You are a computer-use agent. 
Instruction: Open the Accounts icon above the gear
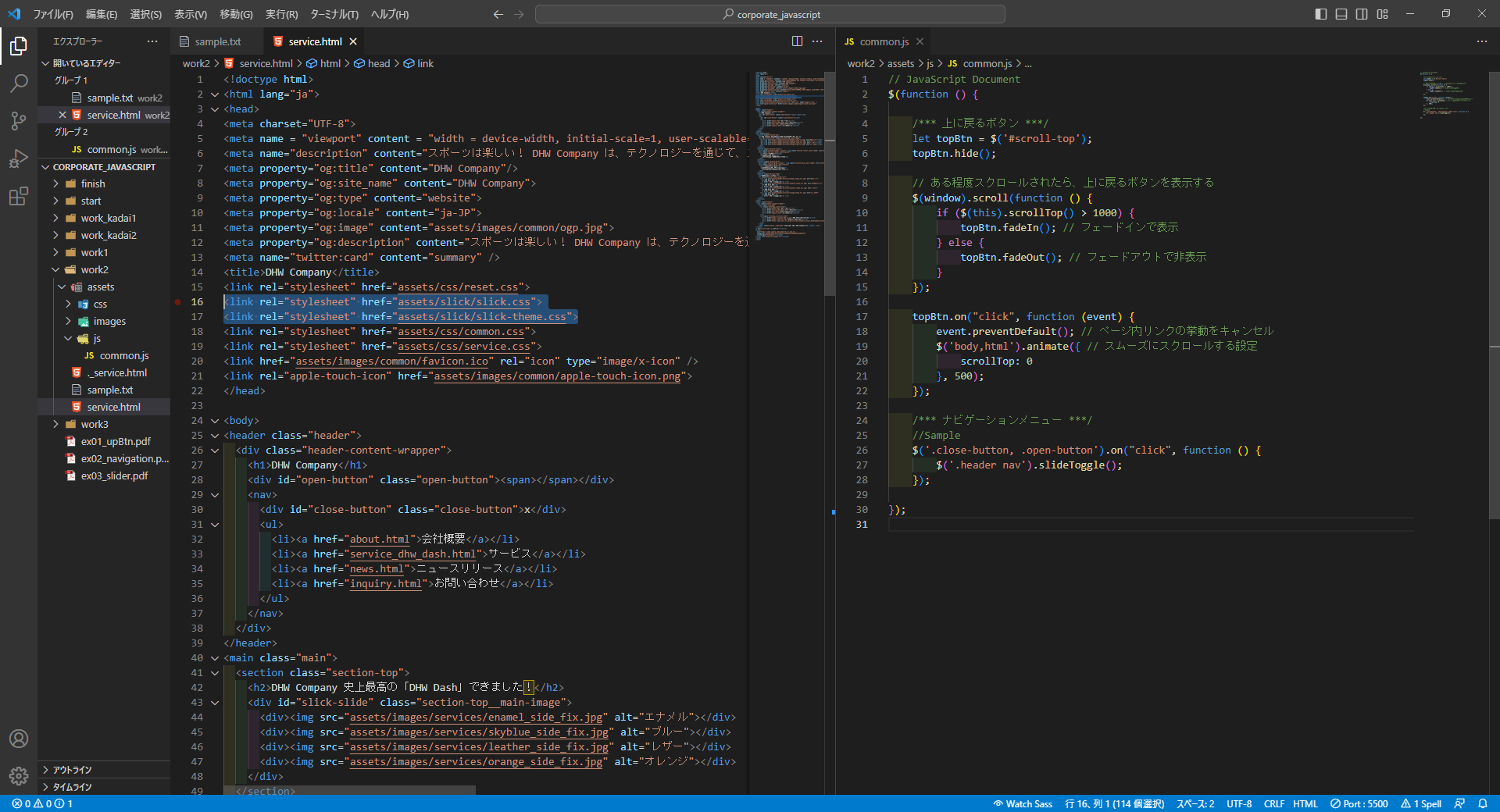click(18, 739)
